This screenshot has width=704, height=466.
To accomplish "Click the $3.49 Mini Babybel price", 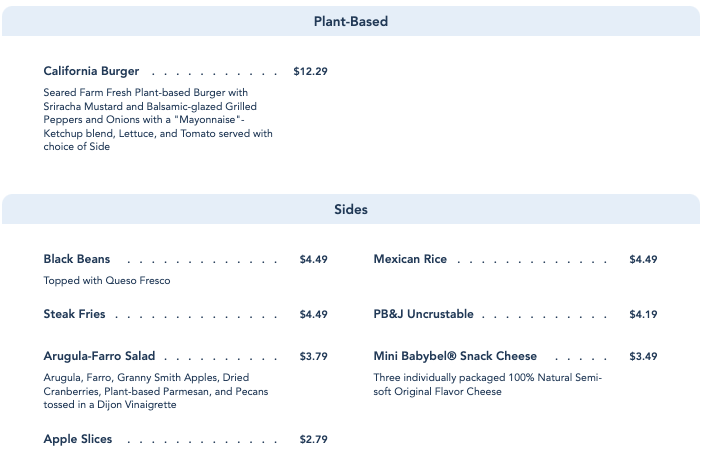I will coord(643,357).
